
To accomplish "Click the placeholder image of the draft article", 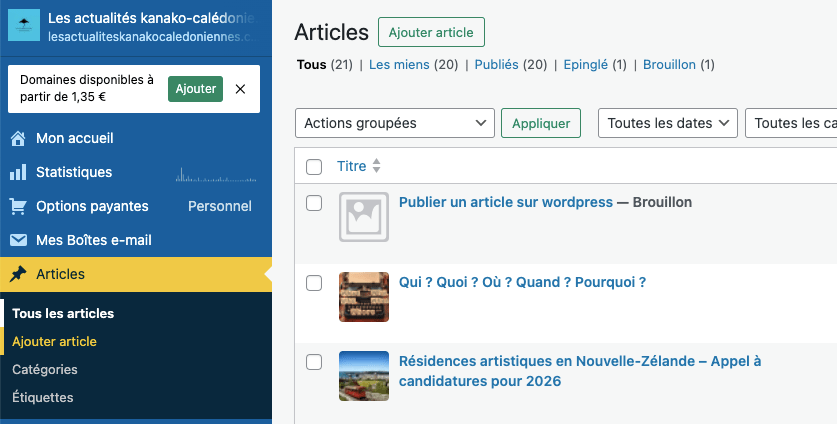I will click(x=364, y=217).
